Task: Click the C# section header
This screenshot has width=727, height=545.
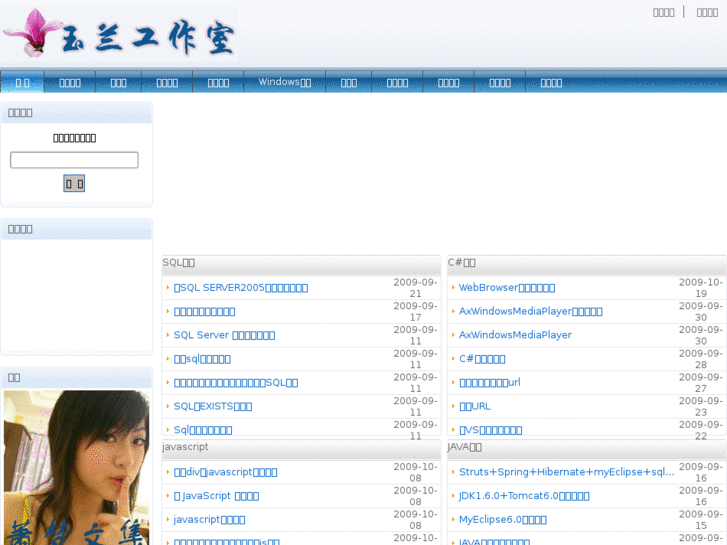Action: pyautogui.click(x=462, y=263)
